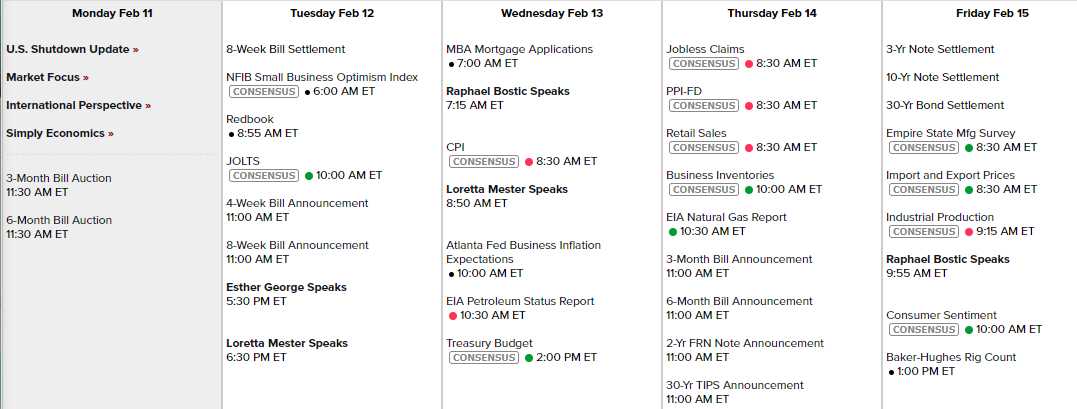This screenshot has width=1077, height=409.
Task: Open the Simply Economics link
Action: click(x=60, y=133)
